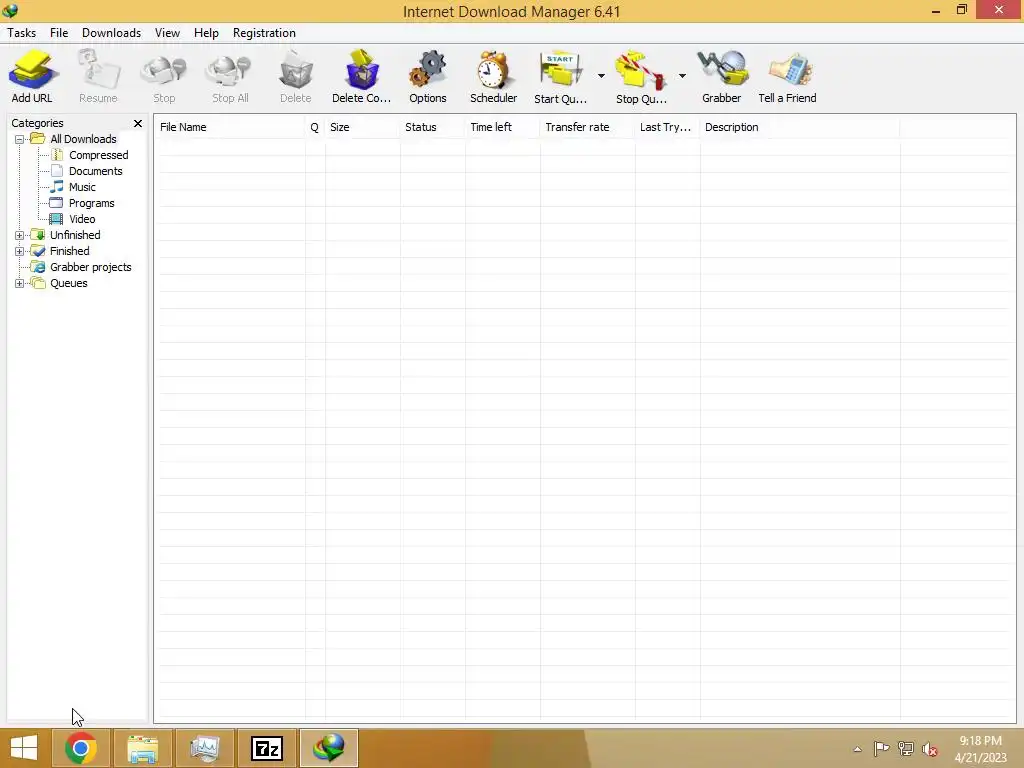Select the Documents category

[95, 171]
